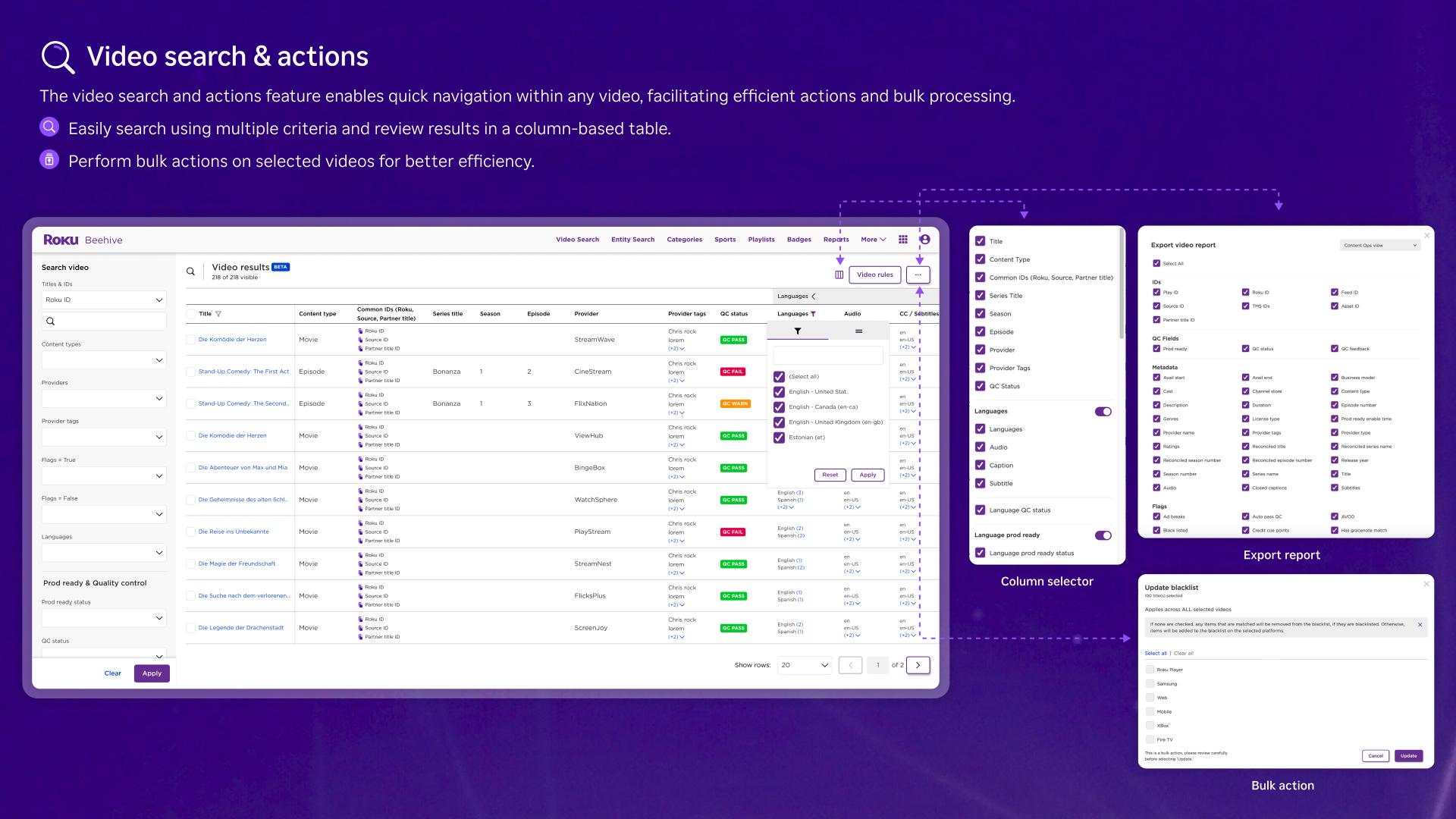The width and height of the screenshot is (1456, 819).
Task: Click the Video rules button
Action: (x=875, y=275)
